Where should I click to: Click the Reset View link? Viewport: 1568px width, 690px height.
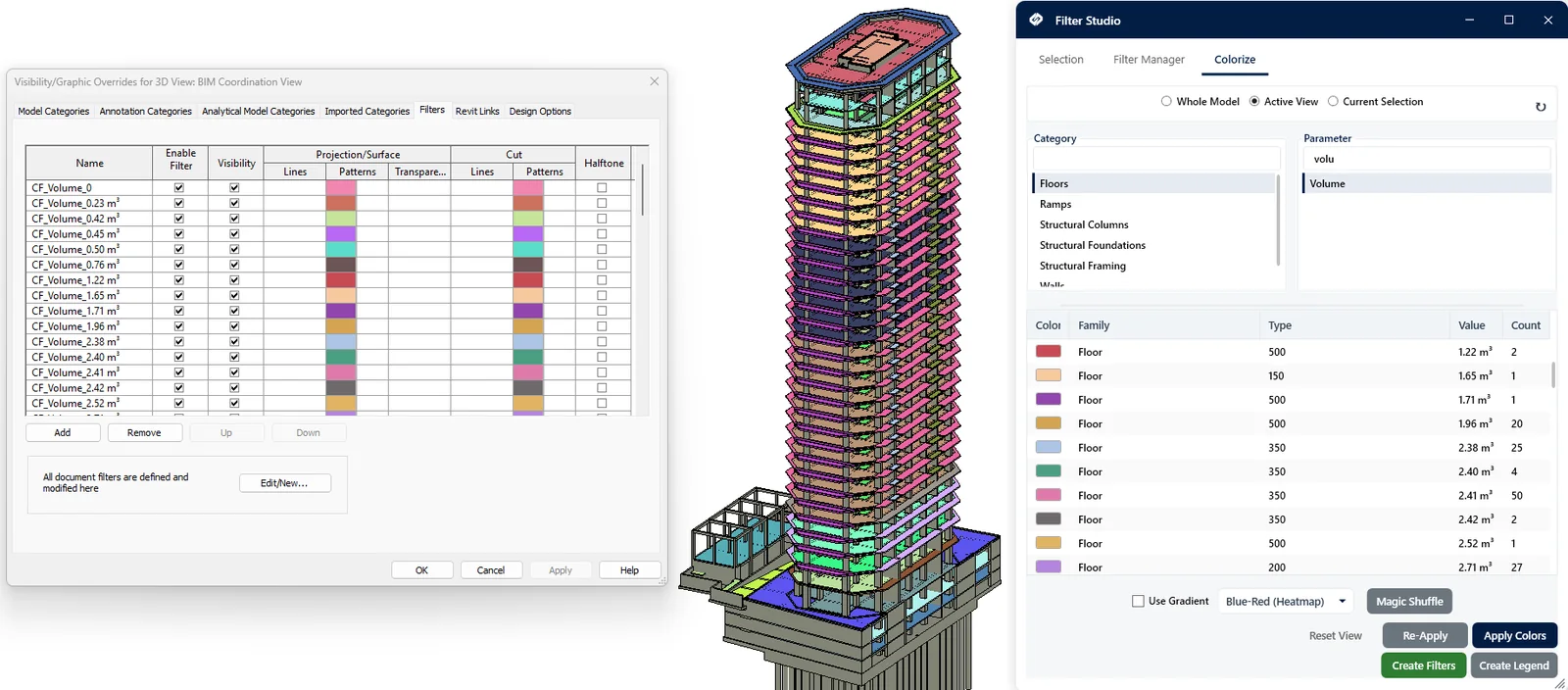click(x=1336, y=636)
